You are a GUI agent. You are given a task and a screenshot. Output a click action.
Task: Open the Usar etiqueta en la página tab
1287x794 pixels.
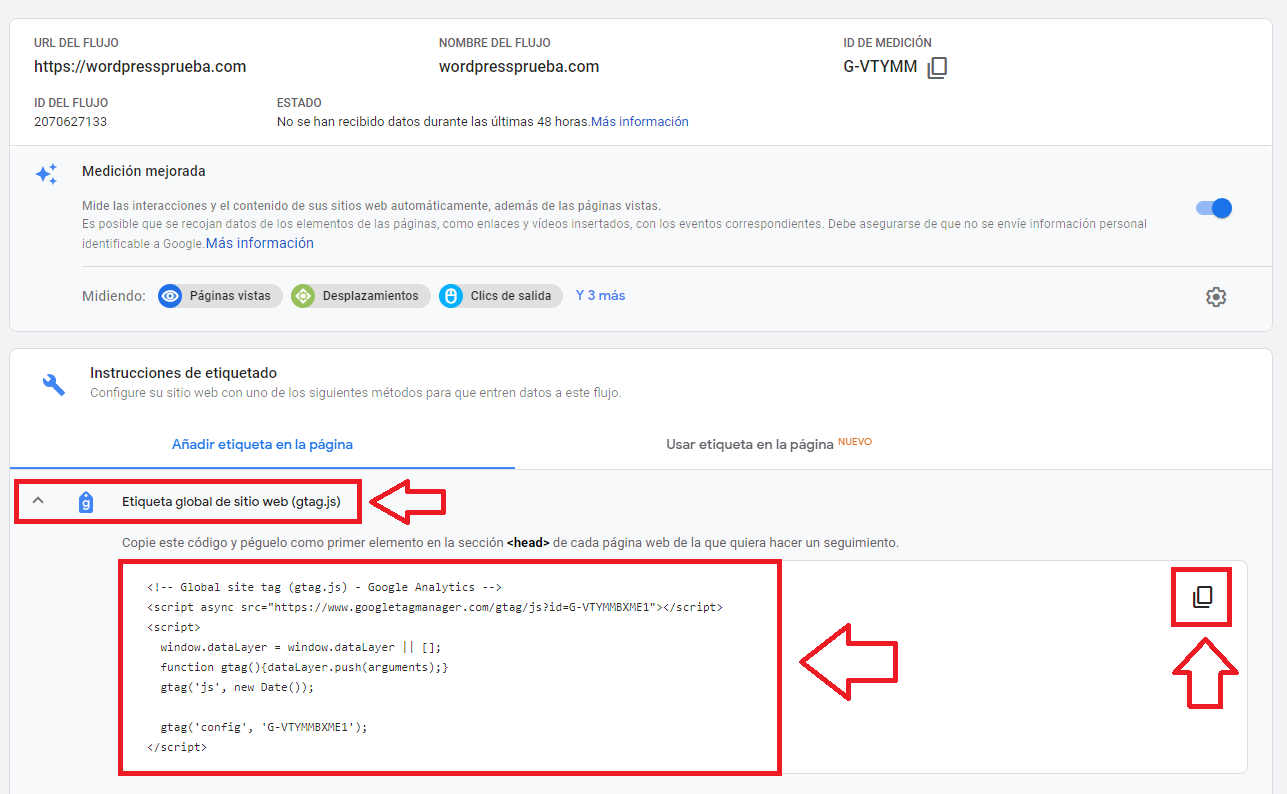pyautogui.click(x=769, y=444)
